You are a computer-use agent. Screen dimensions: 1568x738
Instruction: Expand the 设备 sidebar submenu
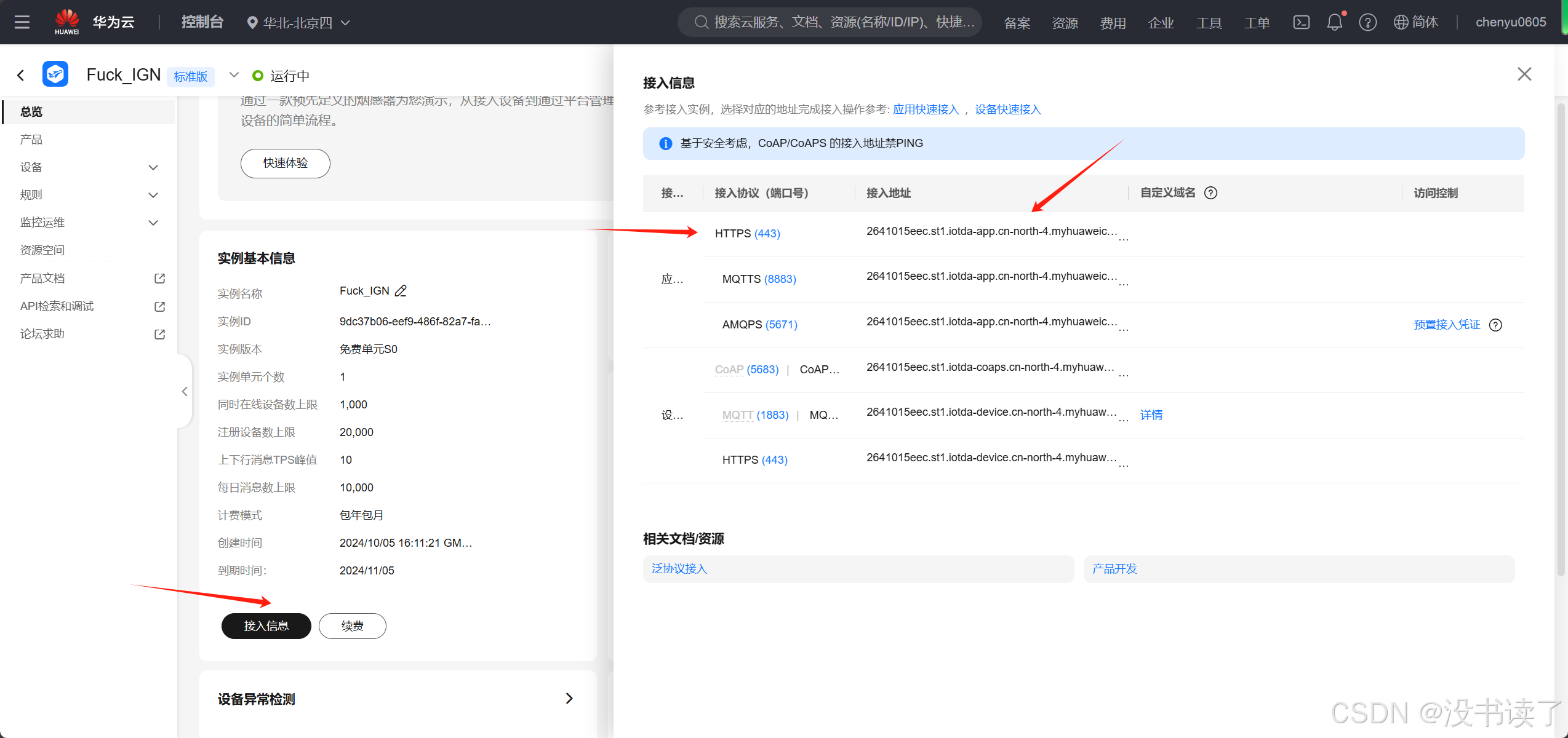153,167
